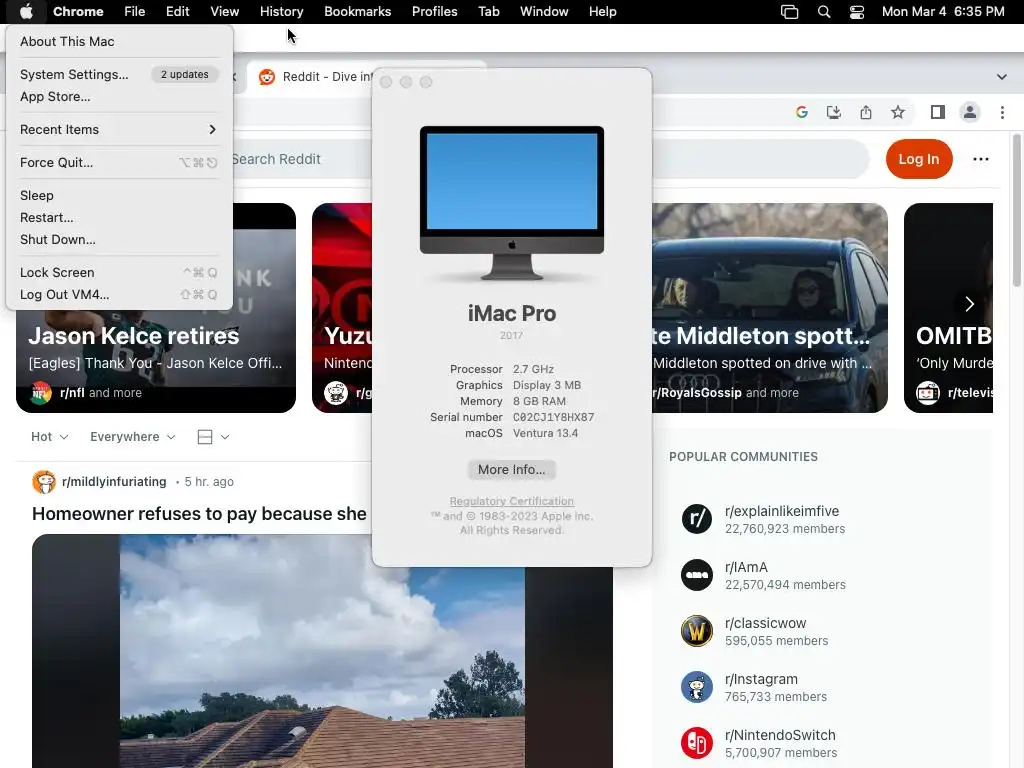The image size is (1024, 768).
Task: Click the date and time in menu bar
Action: click(x=943, y=12)
